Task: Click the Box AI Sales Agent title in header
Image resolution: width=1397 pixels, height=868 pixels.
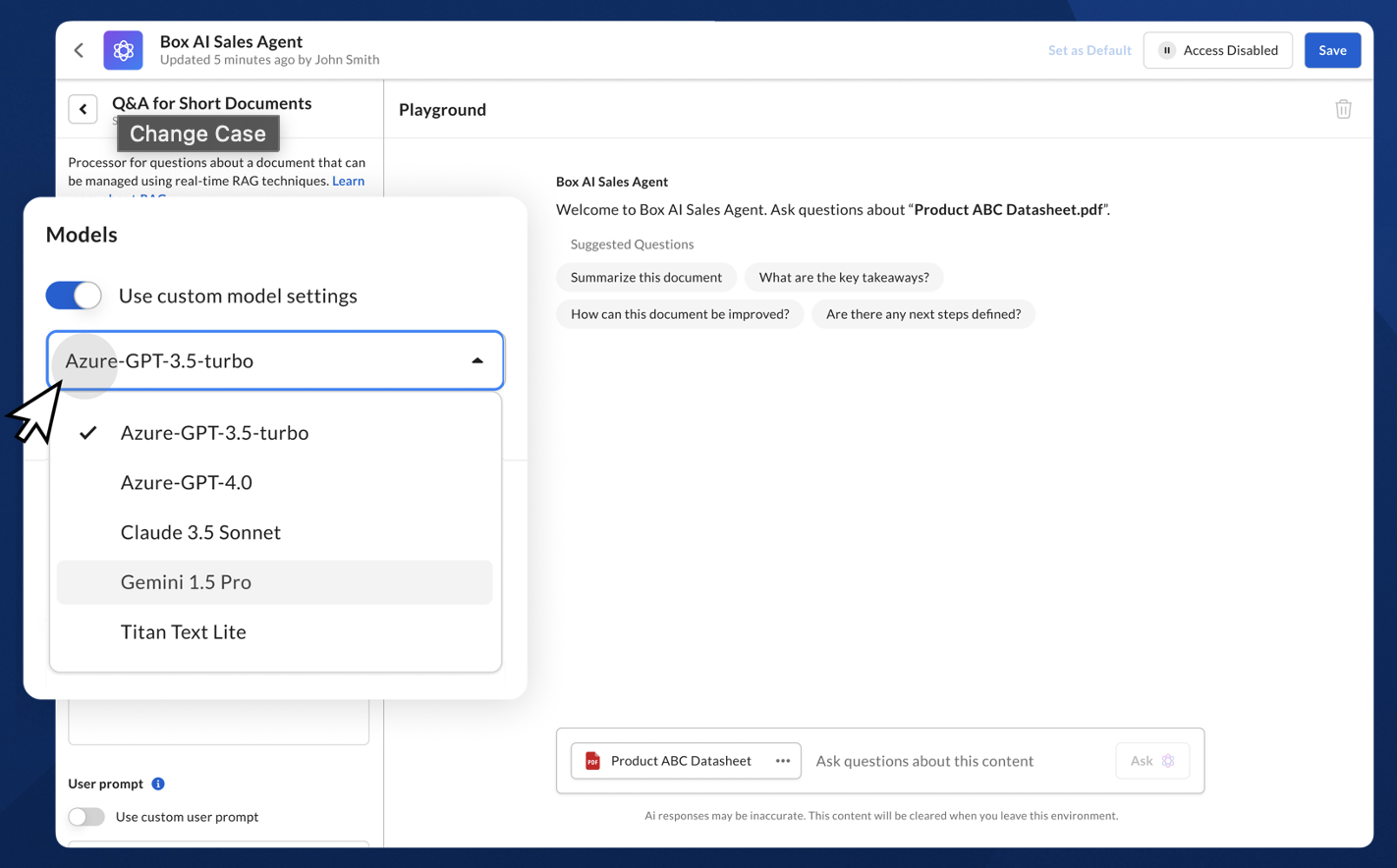Action: click(x=231, y=41)
